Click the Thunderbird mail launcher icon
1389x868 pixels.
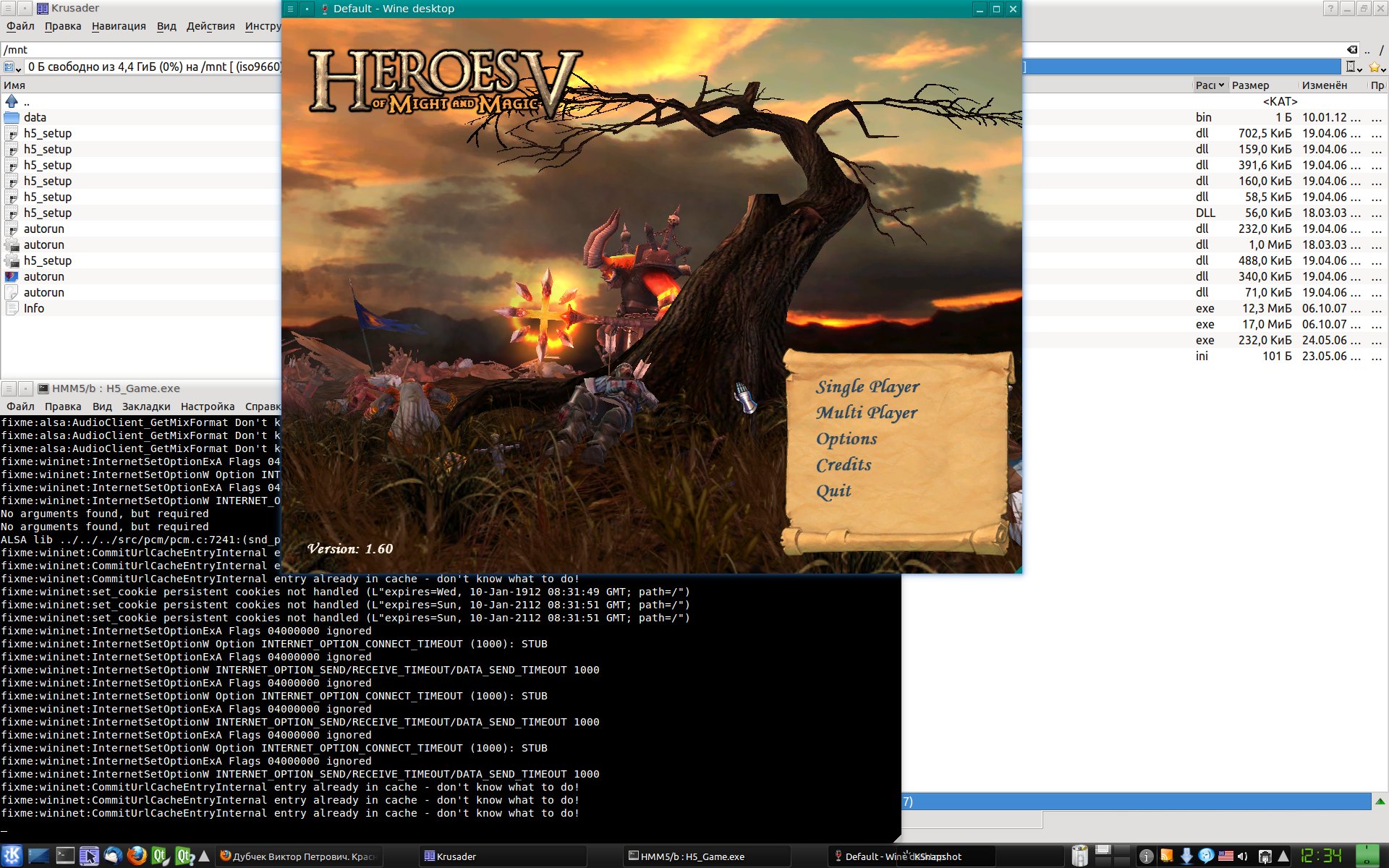coord(113,856)
